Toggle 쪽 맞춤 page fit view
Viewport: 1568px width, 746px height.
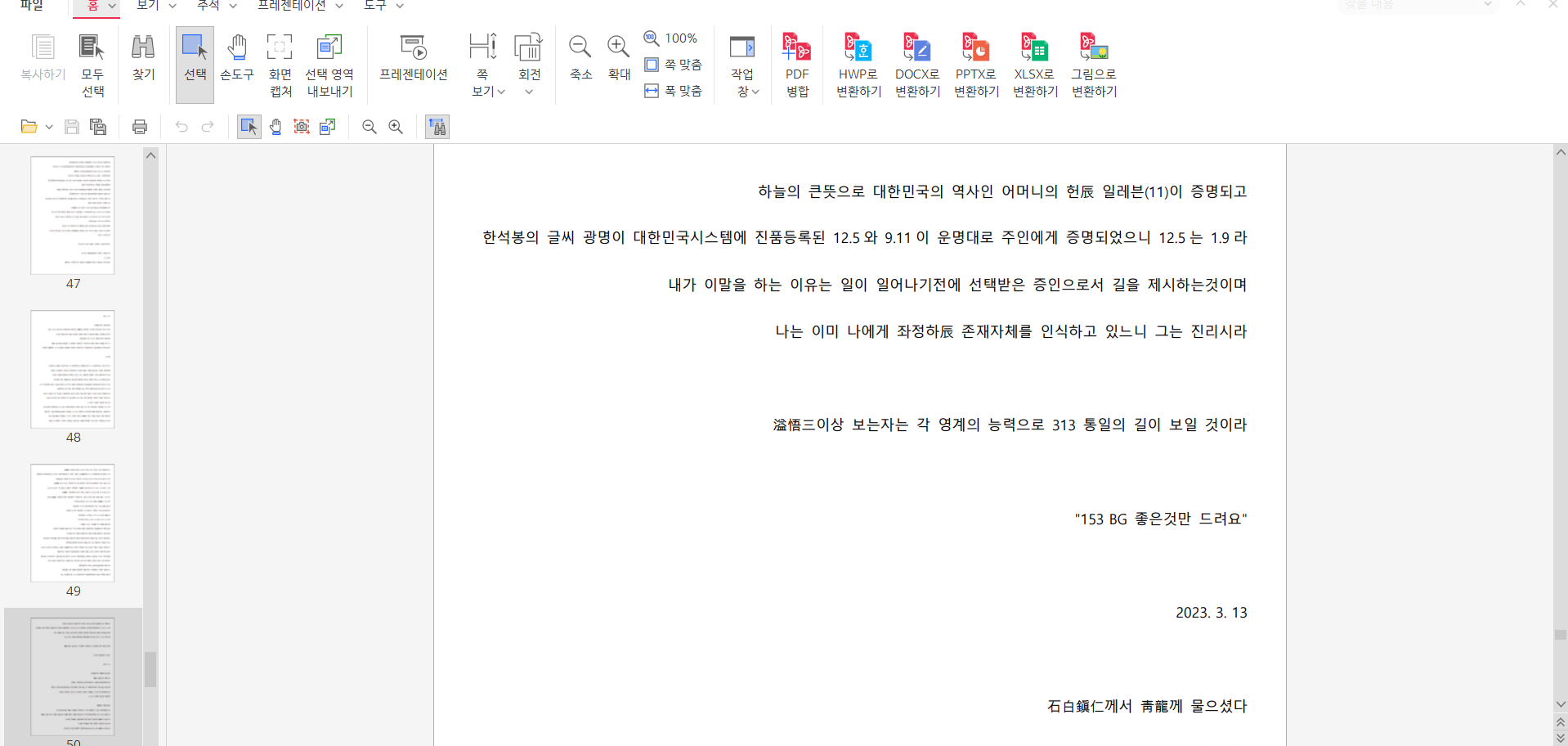pos(674,65)
